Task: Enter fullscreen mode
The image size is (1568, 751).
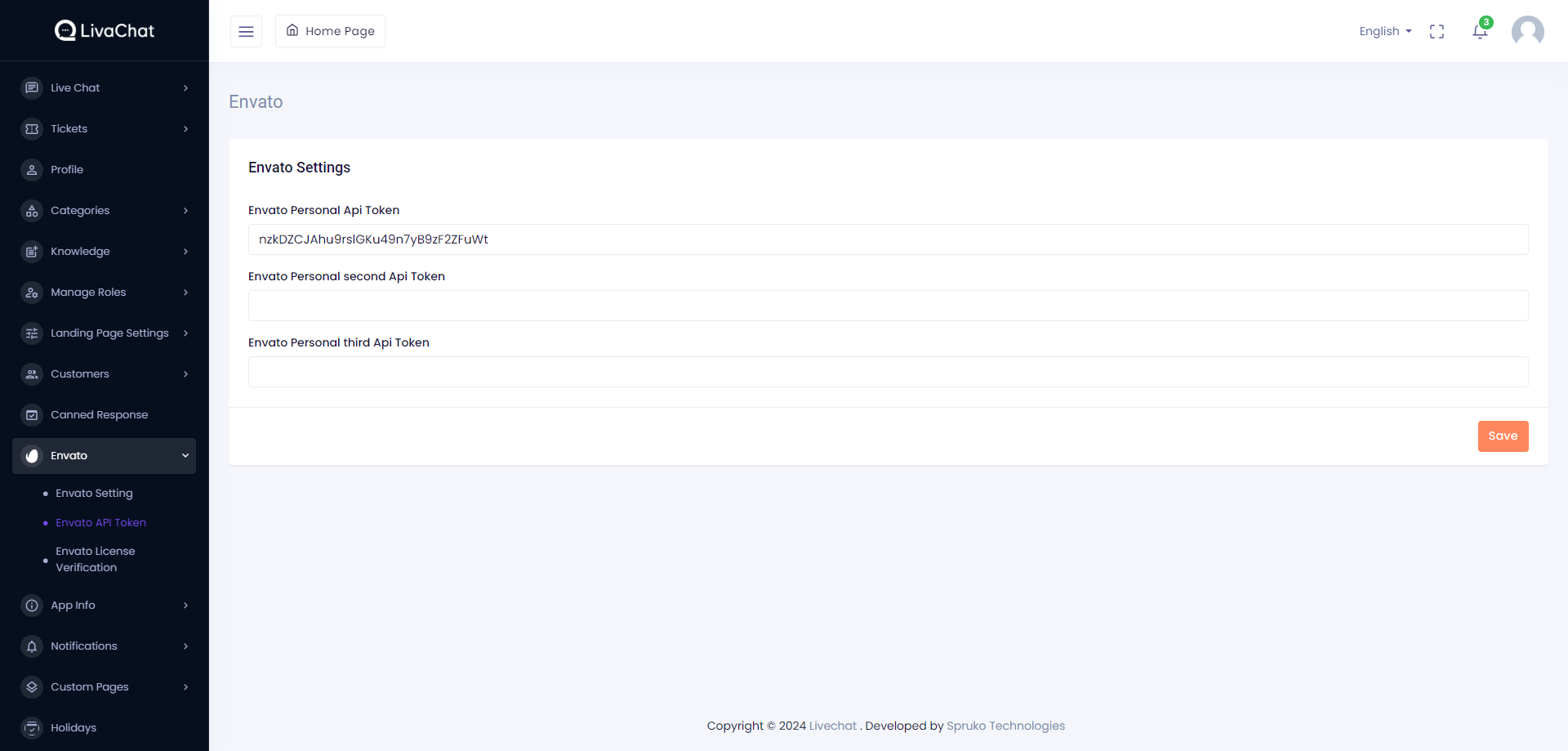Action: click(x=1437, y=31)
